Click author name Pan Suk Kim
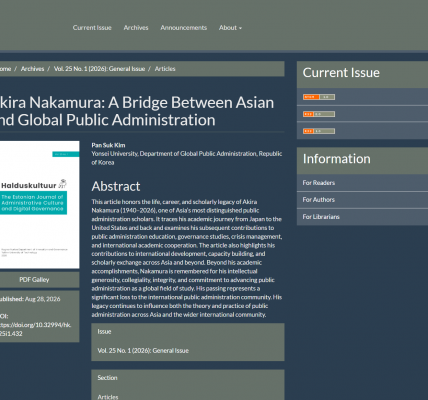 [108, 145]
